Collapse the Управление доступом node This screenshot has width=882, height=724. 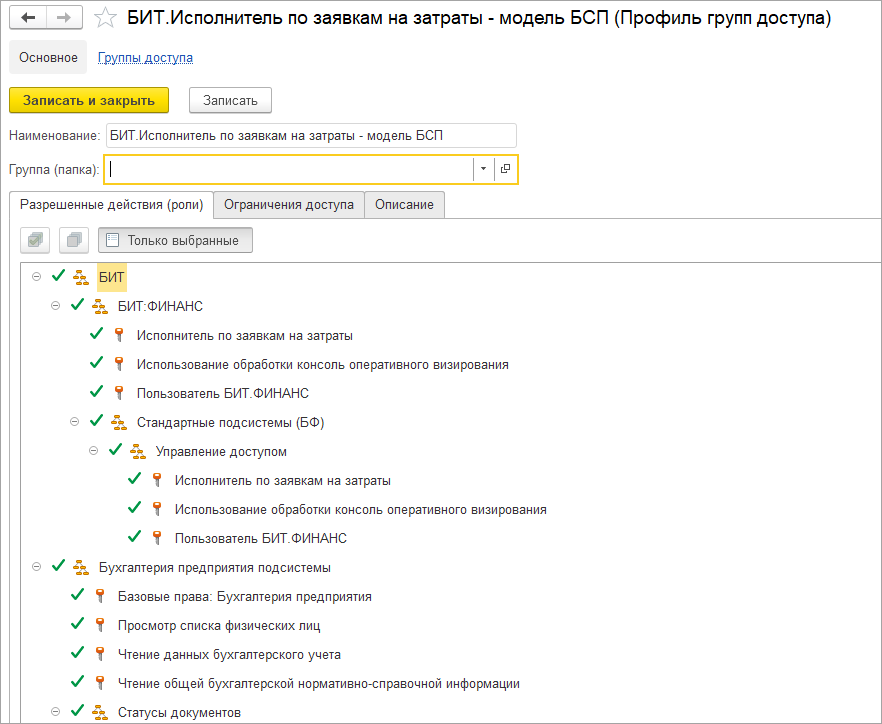point(94,451)
